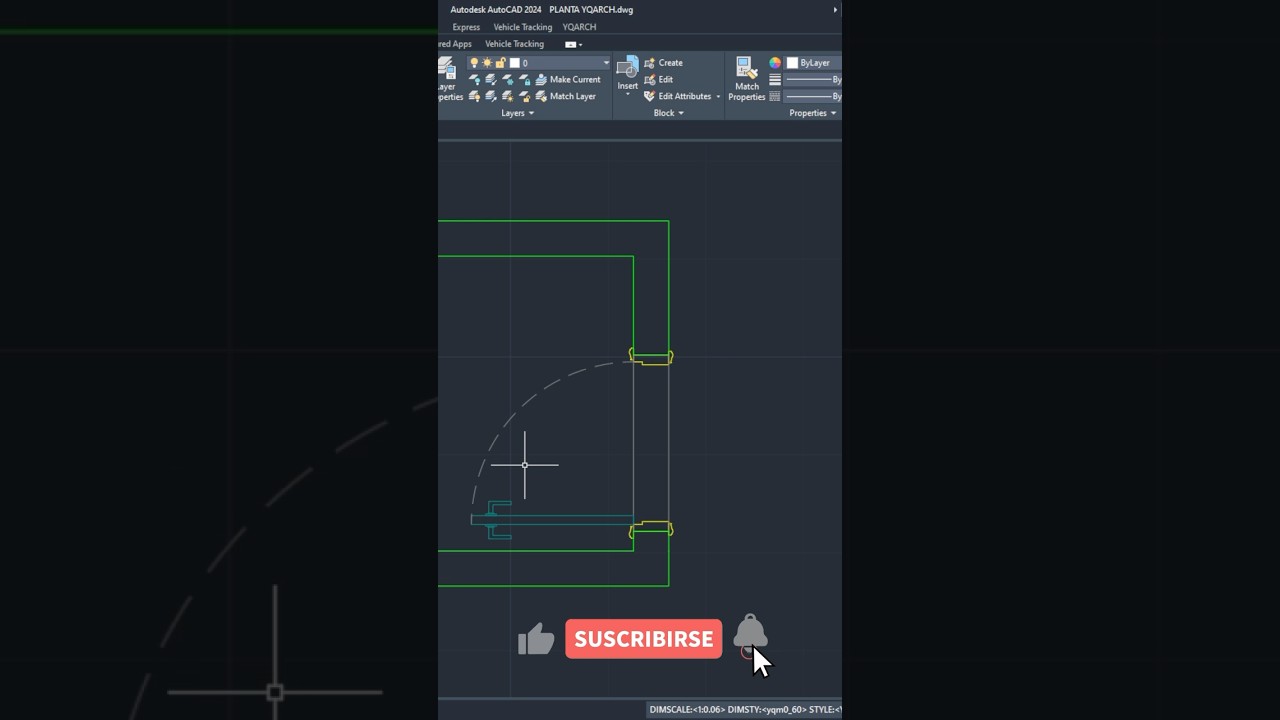Click the thumbs up like icon

[536, 639]
